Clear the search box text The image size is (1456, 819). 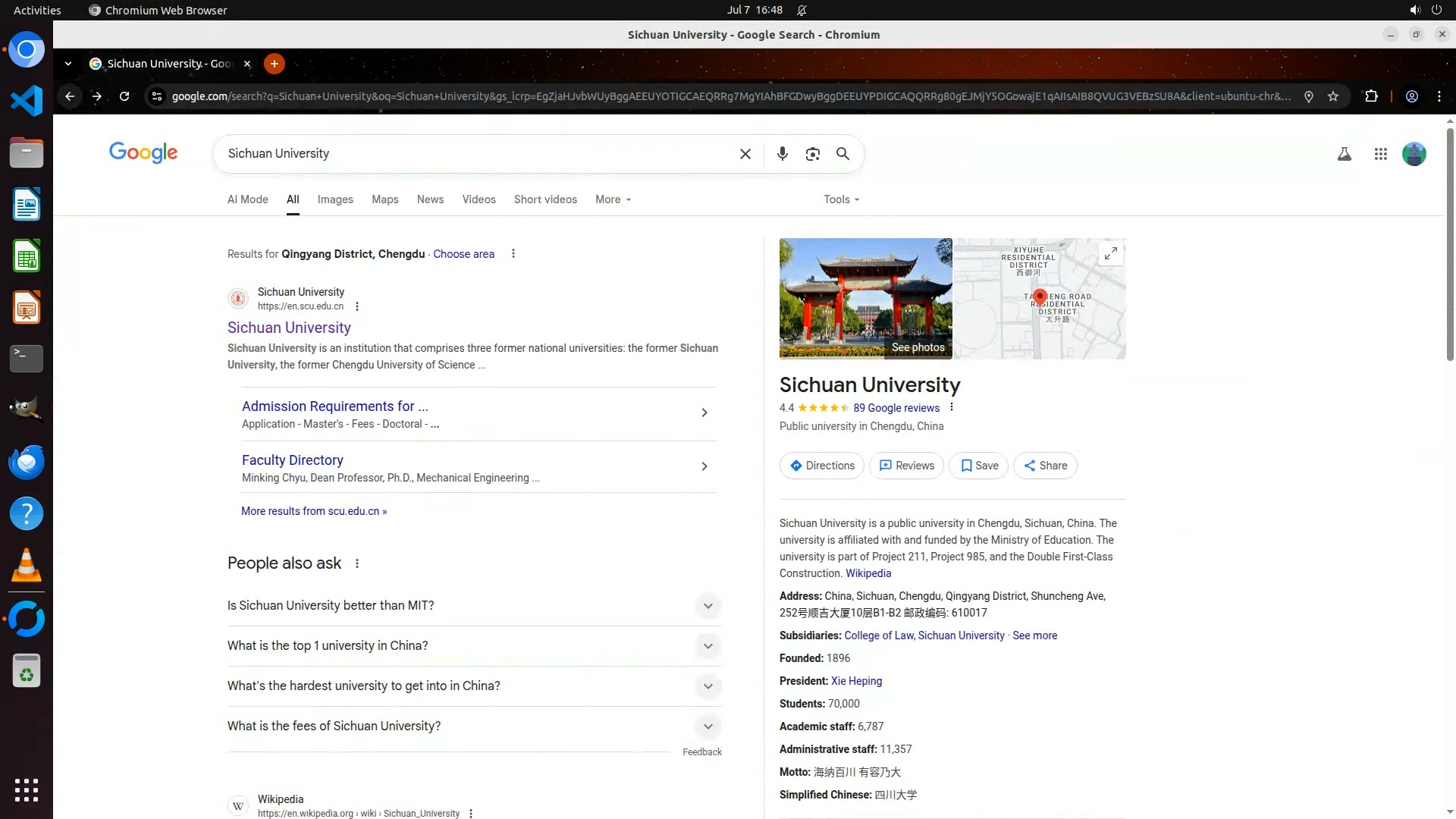point(745,154)
